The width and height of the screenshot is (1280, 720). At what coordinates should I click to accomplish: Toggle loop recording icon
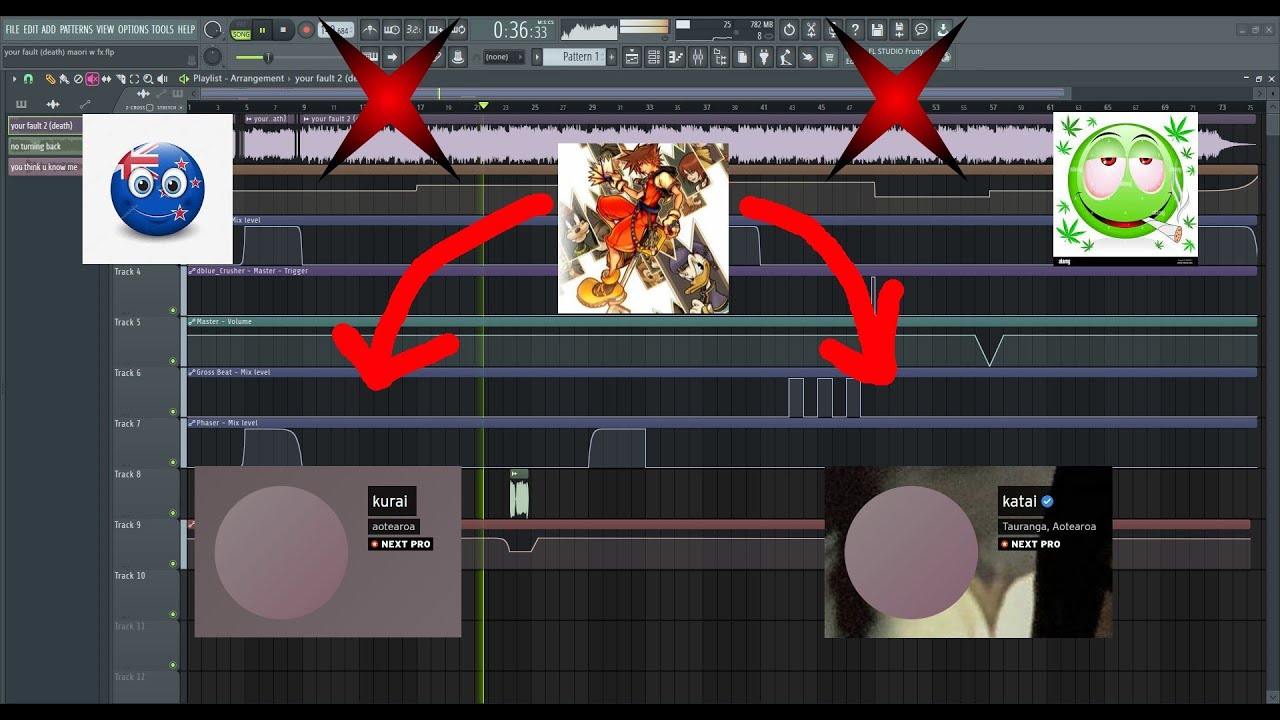(x=458, y=30)
